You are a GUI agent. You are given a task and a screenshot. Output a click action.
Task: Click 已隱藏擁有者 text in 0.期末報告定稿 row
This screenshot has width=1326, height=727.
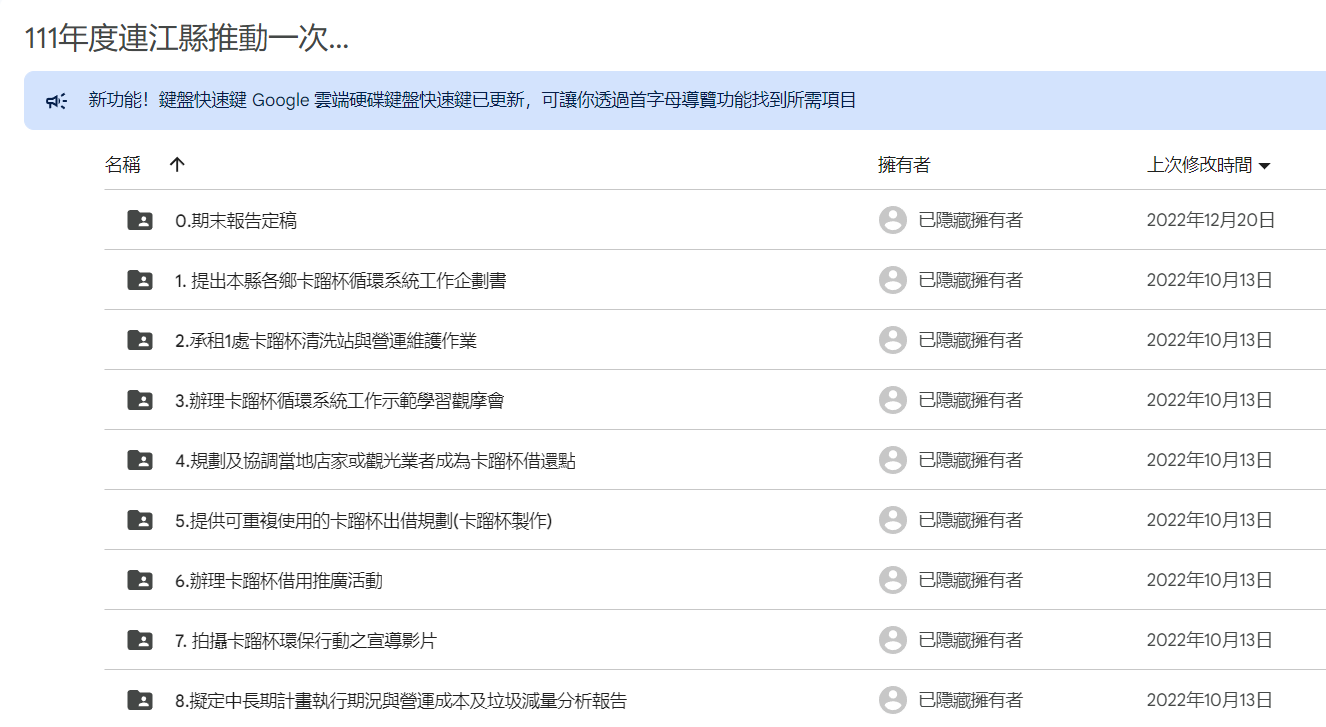(971, 220)
